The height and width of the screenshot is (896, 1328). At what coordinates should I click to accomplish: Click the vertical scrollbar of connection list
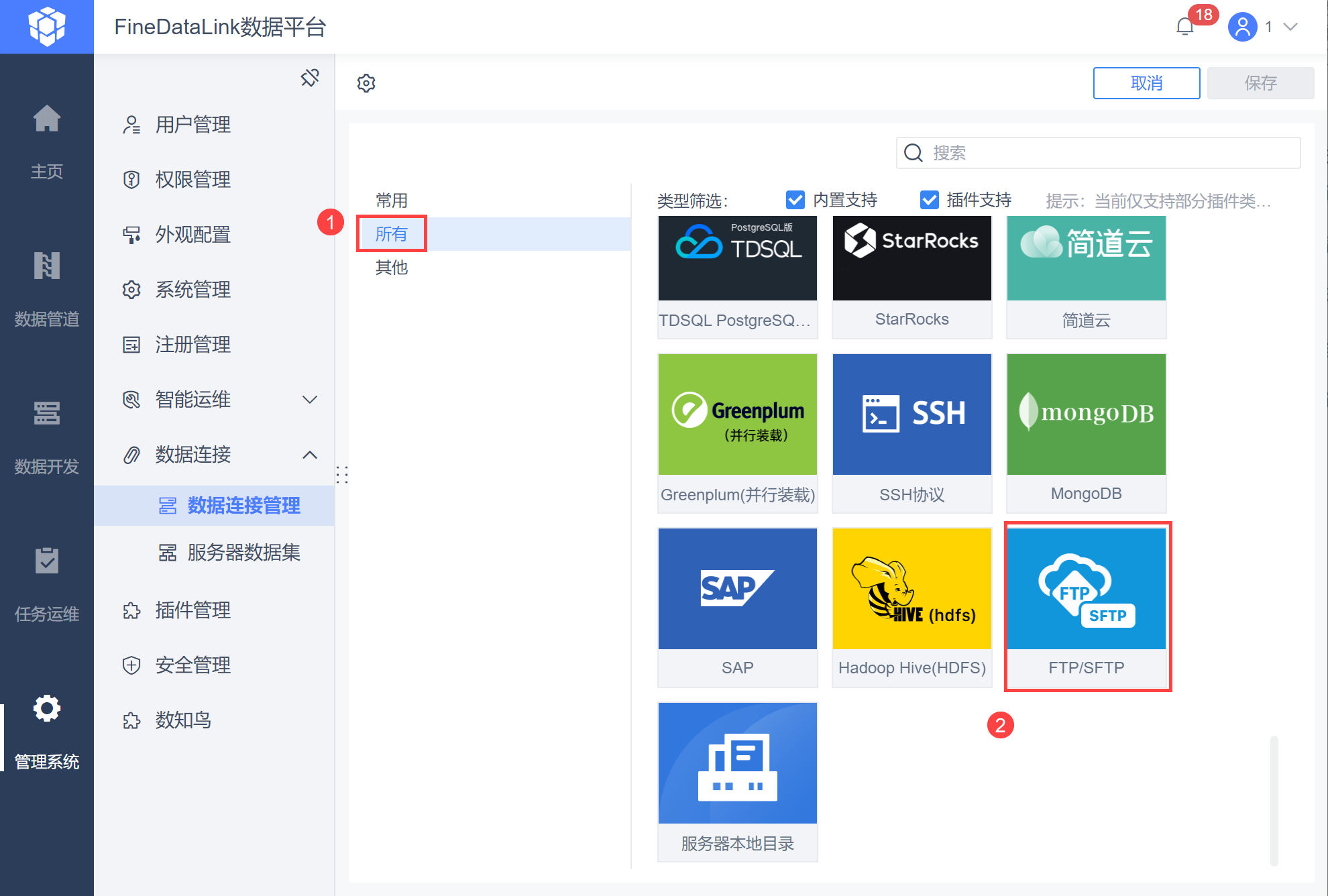(1274, 801)
